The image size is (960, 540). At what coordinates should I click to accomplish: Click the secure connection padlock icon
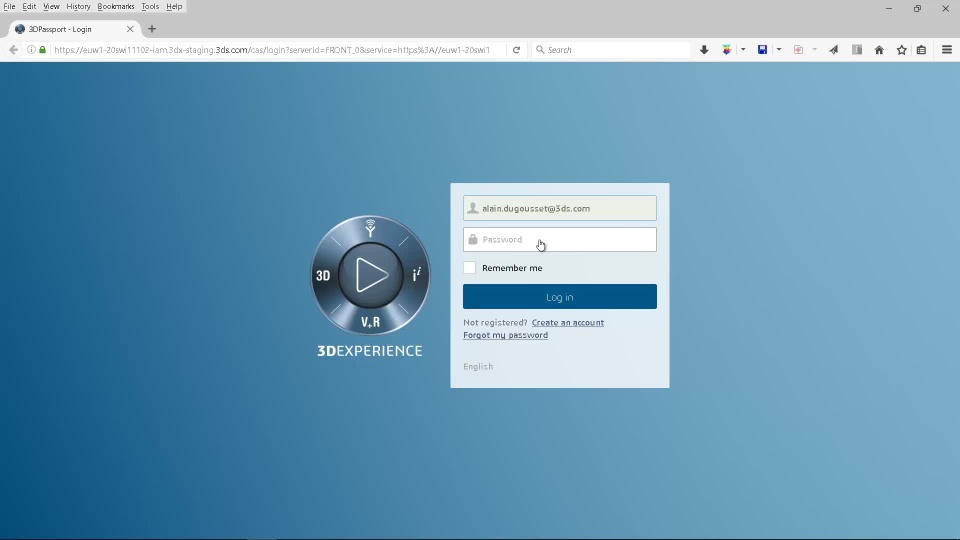pos(42,50)
